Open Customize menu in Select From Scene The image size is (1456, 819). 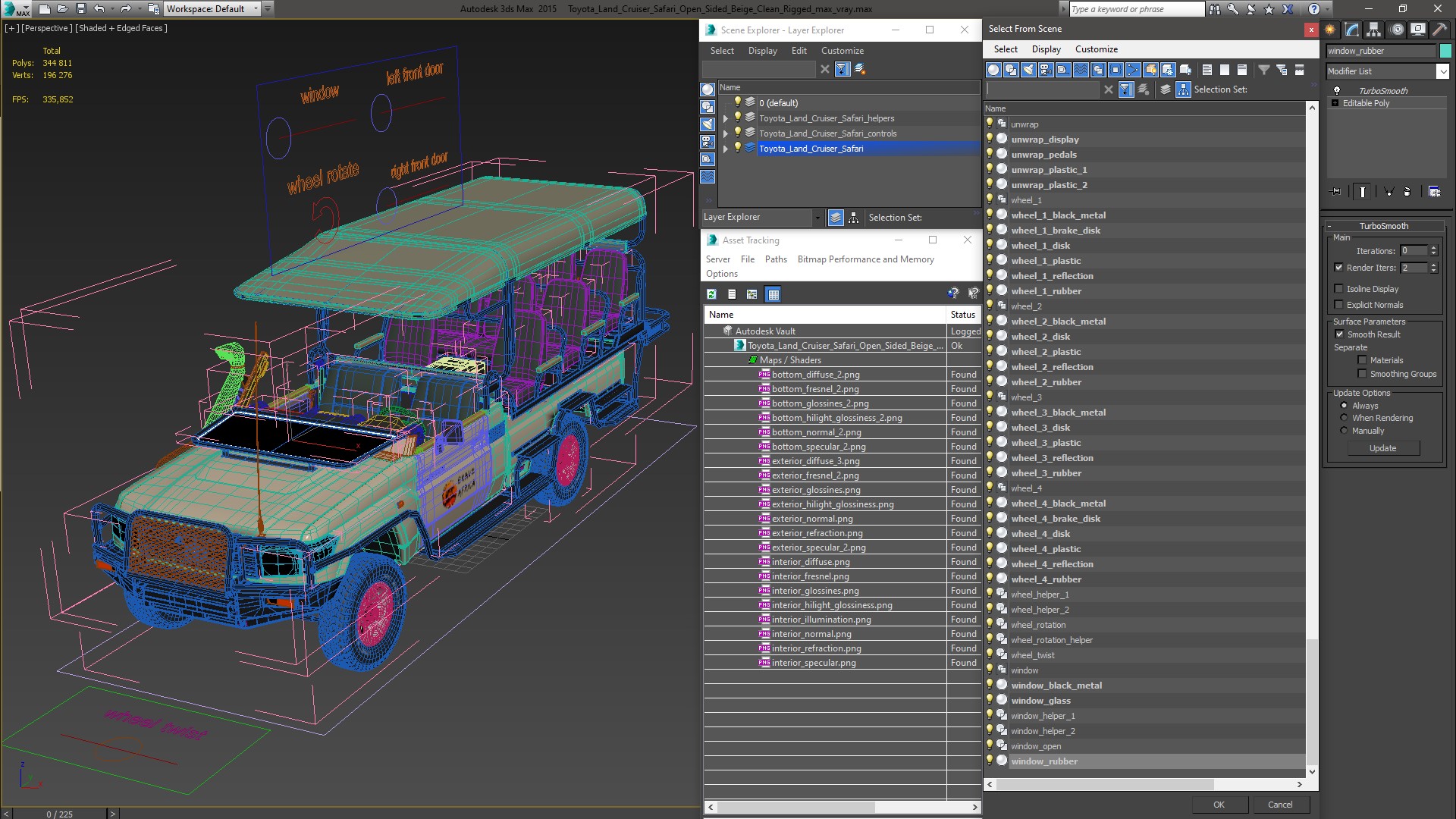1096,49
